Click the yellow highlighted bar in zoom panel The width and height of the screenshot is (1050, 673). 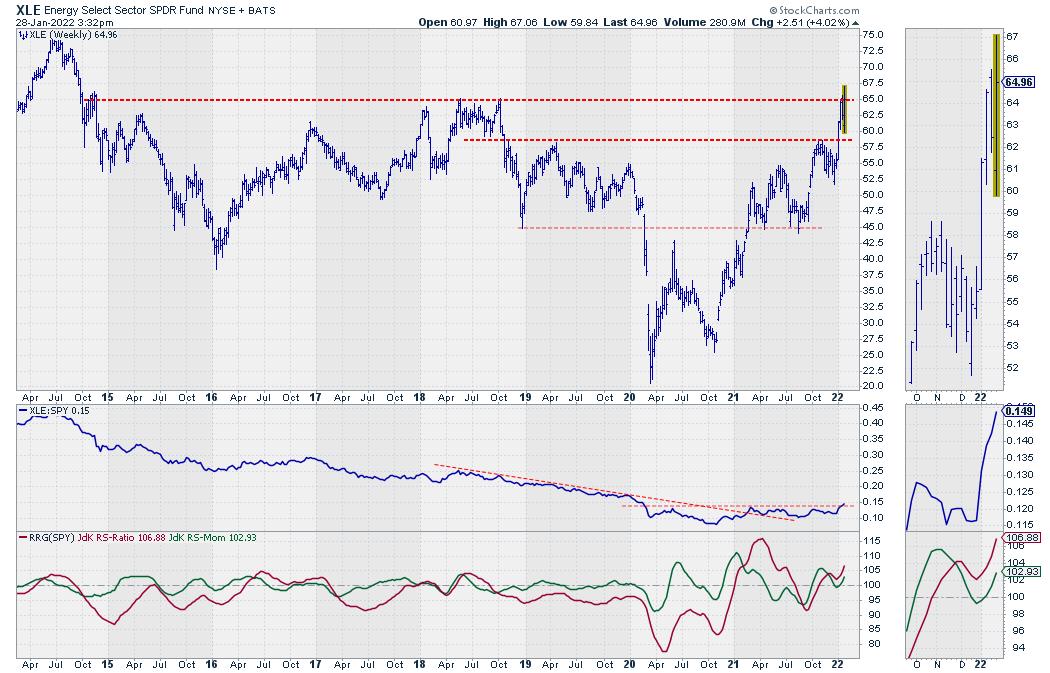point(995,115)
